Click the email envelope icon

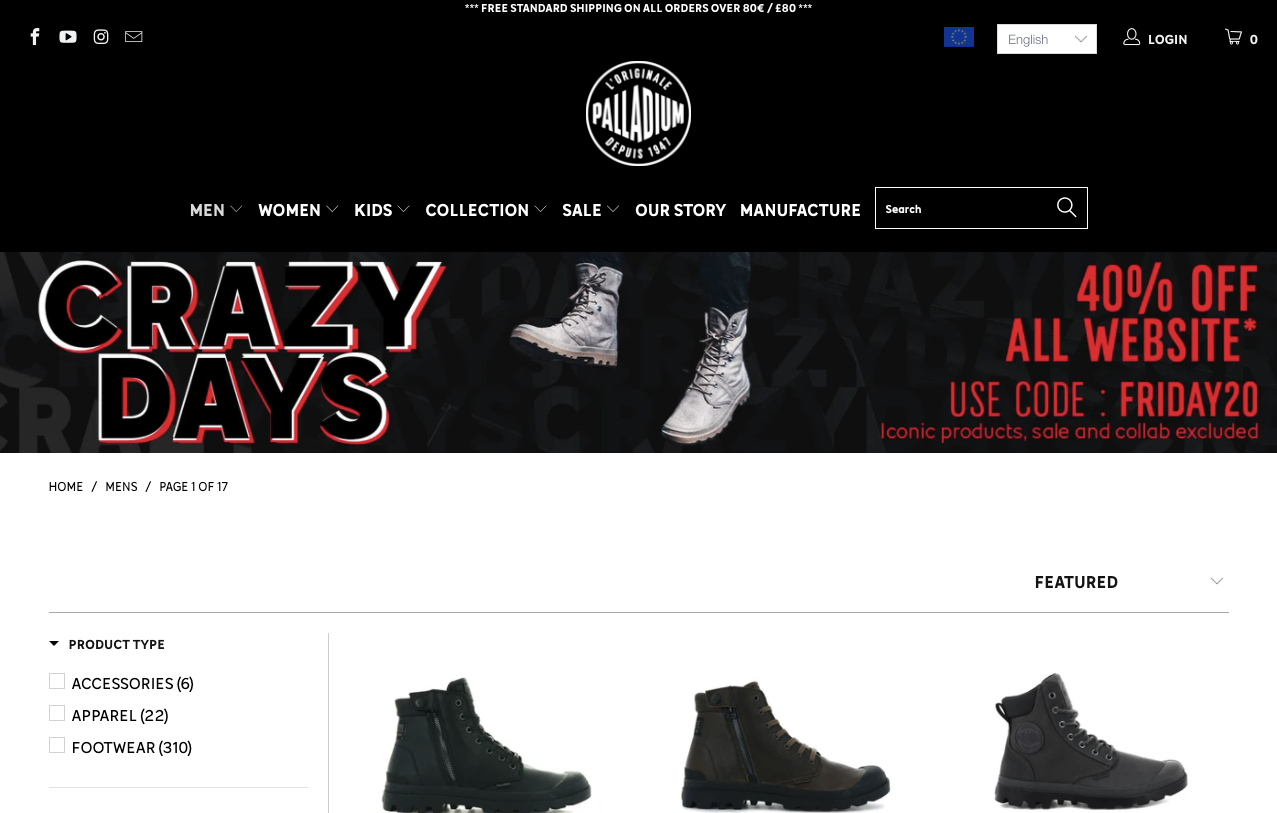tap(134, 37)
